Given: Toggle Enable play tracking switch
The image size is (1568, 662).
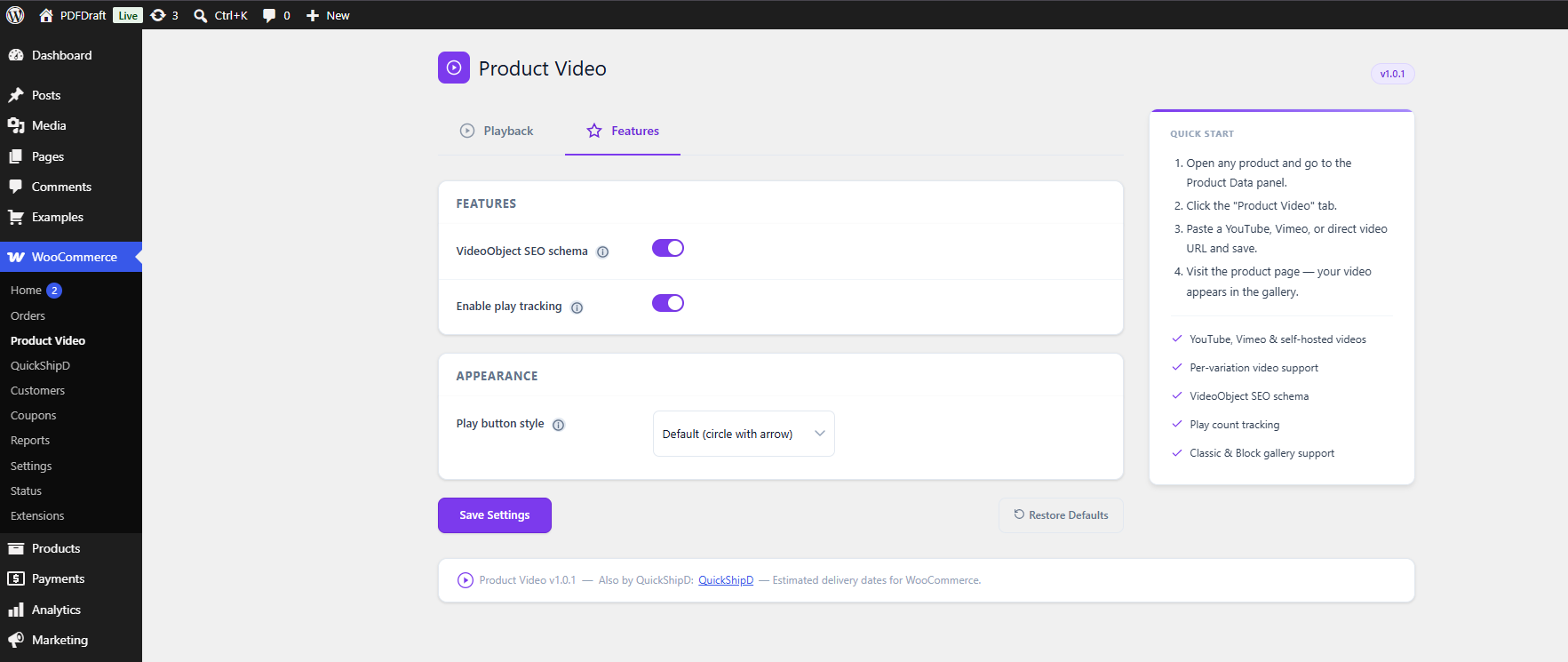Looking at the screenshot, I should (668, 303).
